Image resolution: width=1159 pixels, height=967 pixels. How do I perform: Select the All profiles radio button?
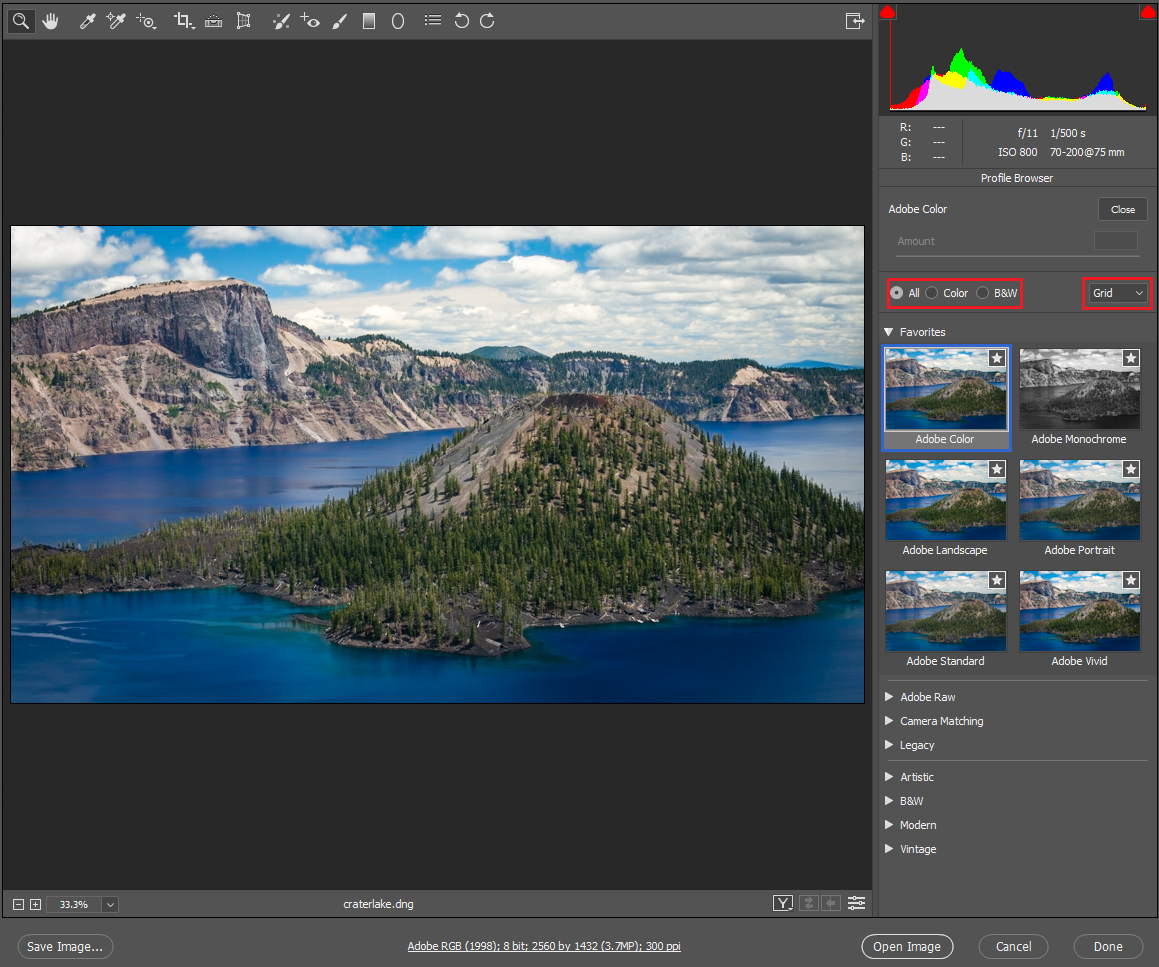click(897, 293)
